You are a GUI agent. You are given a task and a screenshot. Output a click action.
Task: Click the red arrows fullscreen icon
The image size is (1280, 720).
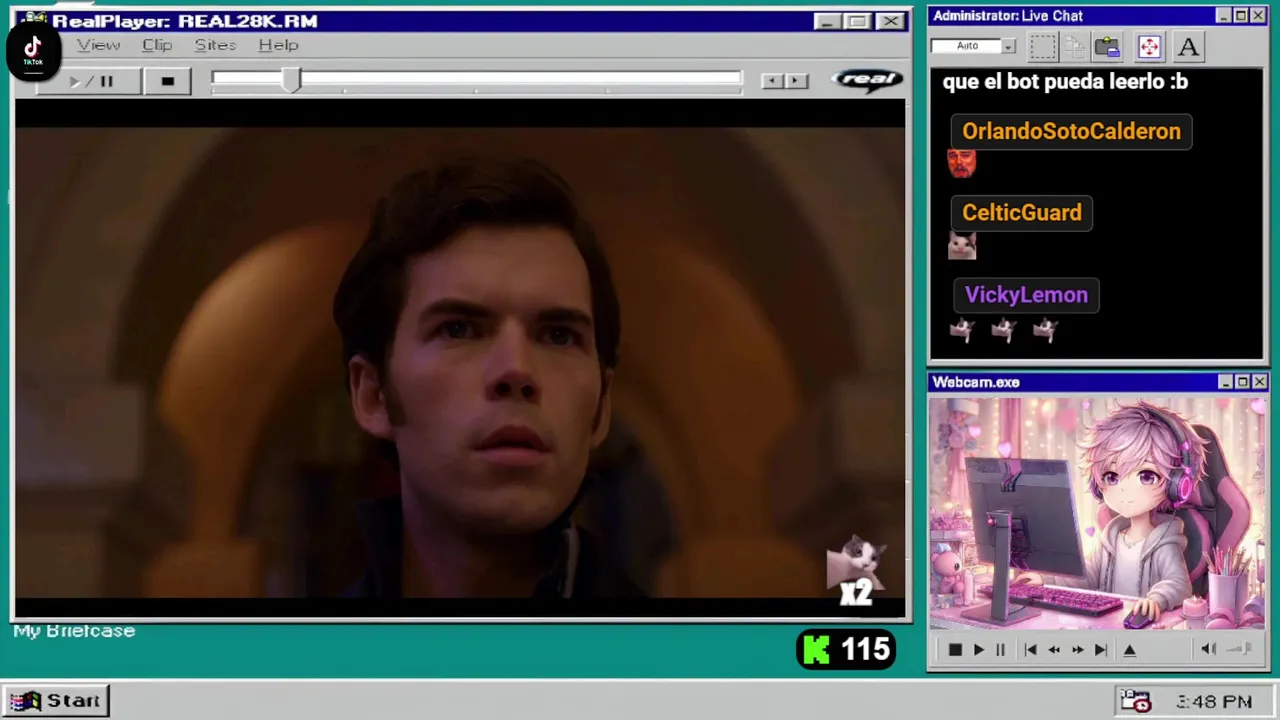(1149, 46)
